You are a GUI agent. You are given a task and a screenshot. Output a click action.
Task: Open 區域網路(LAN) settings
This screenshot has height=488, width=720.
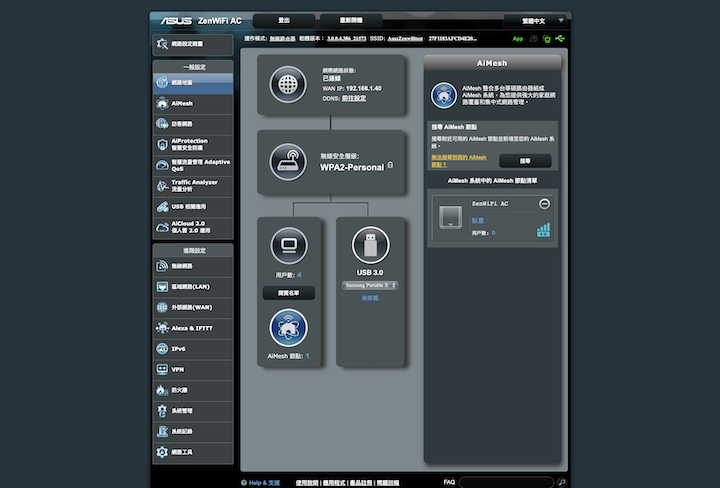click(x=193, y=287)
